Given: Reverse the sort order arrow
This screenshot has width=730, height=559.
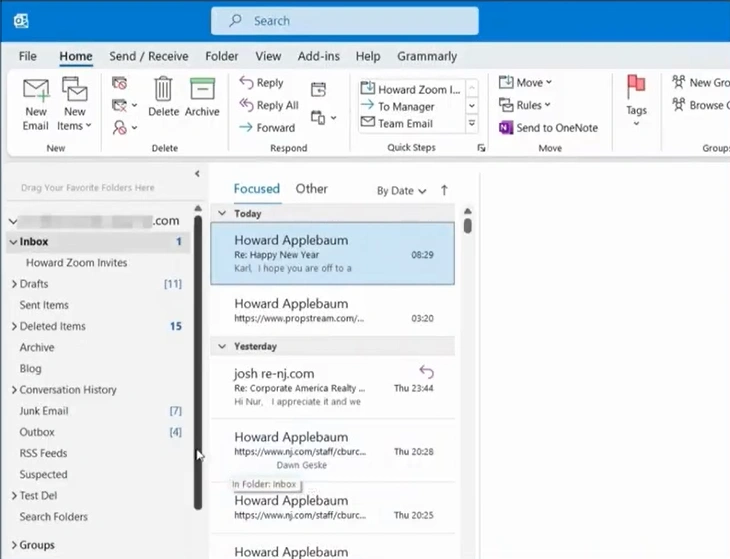Looking at the screenshot, I should pyautogui.click(x=444, y=190).
